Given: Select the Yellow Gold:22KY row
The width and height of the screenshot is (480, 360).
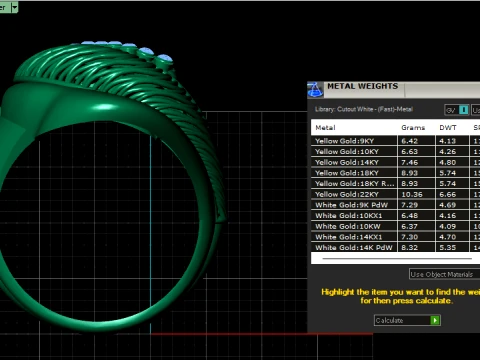Looking at the screenshot, I should pyautogui.click(x=395, y=194).
